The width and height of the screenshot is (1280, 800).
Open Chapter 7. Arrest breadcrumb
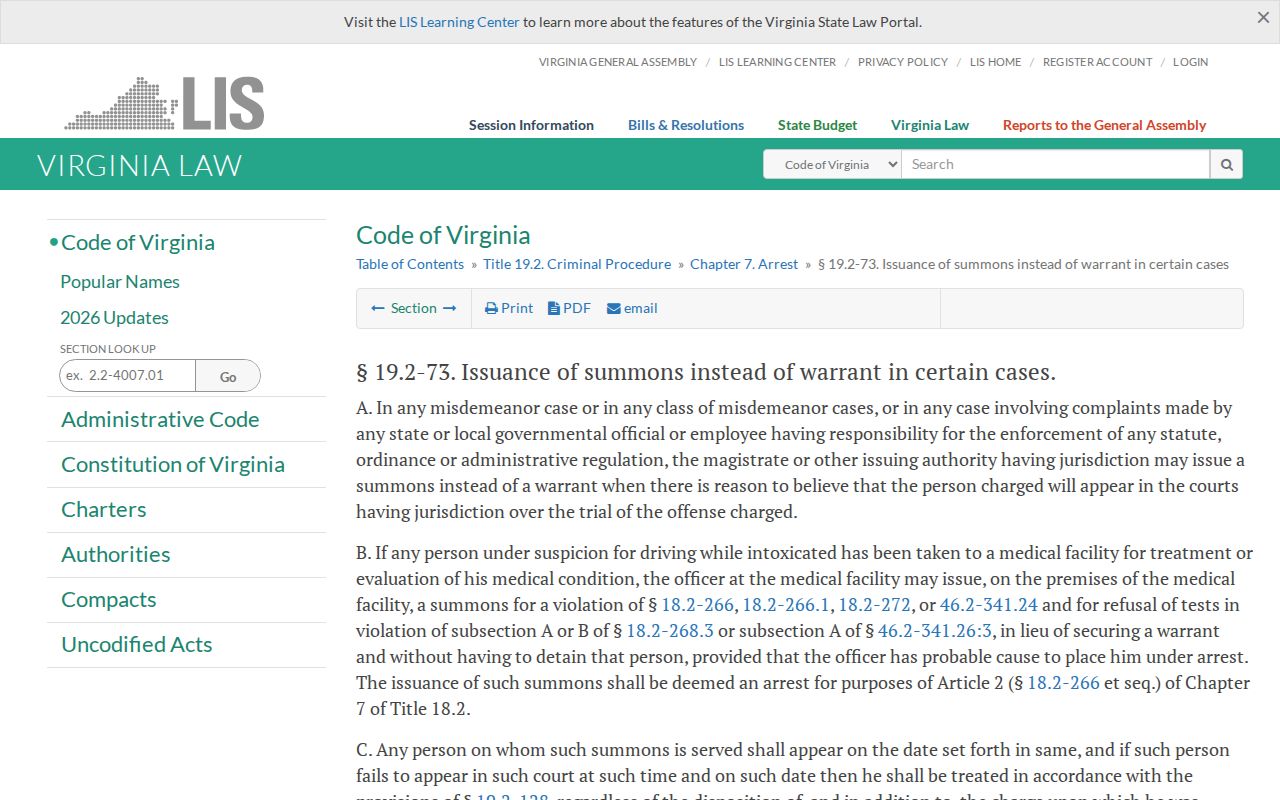[x=744, y=264]
